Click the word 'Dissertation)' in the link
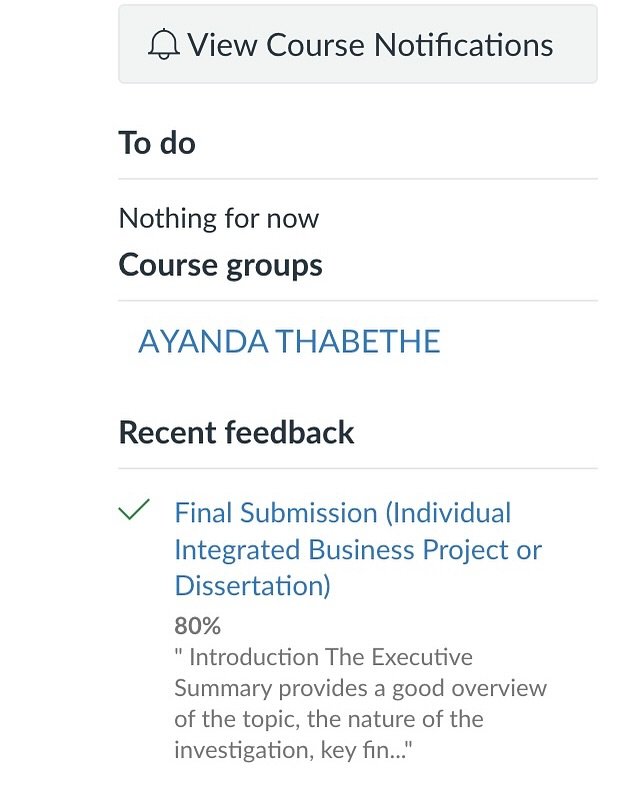Image resolution: width=643 pixels, height=803 pixels. coord(252,586)
